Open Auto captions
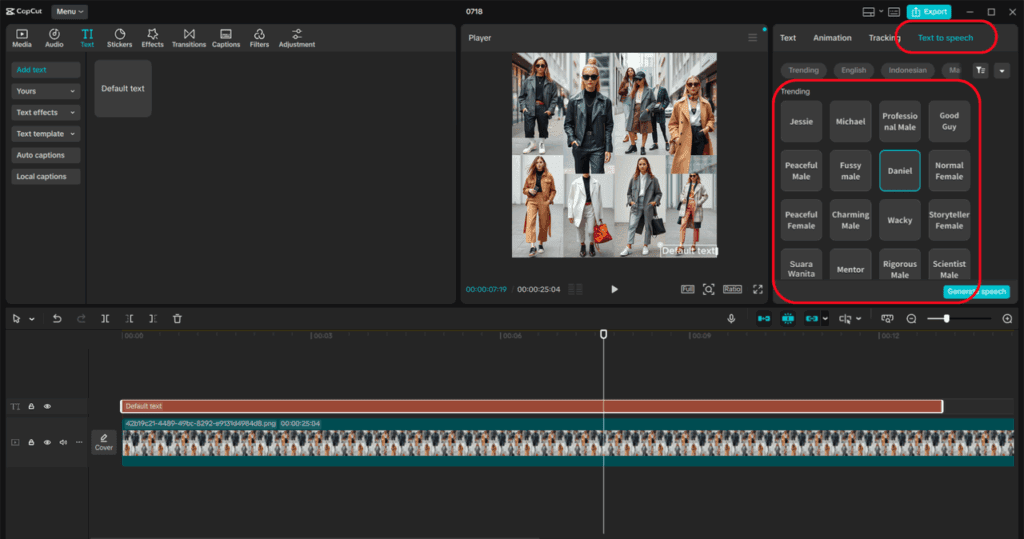Screen dimensions: 1024x539 point(45,155)
